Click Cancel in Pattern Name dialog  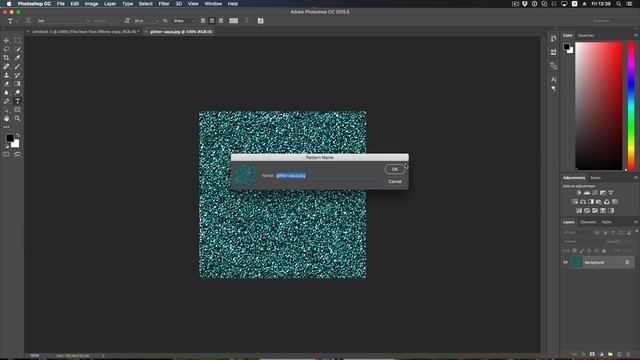[395, 181]
